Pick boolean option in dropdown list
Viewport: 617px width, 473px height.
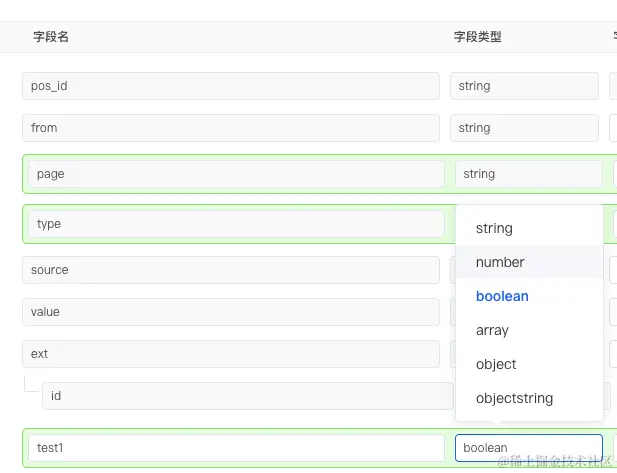point(529,296)
